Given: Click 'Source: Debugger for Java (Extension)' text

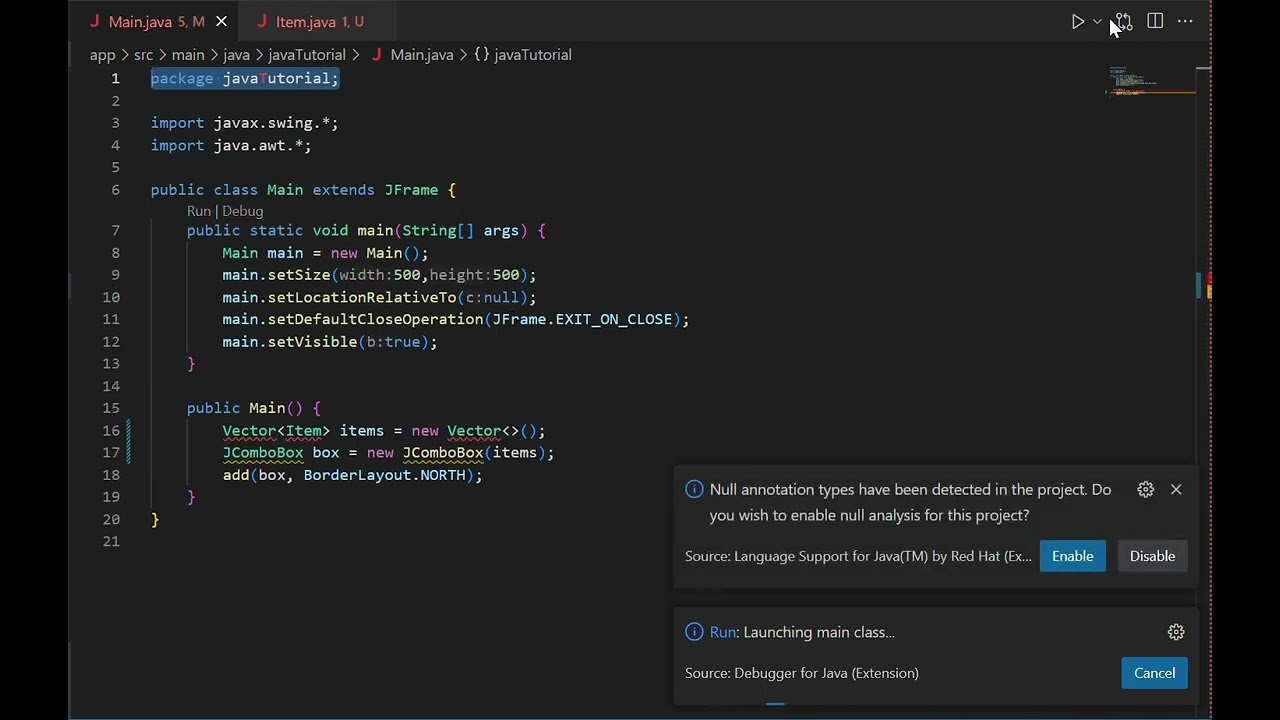Looking at the screenshot, I should pos(802,673).
